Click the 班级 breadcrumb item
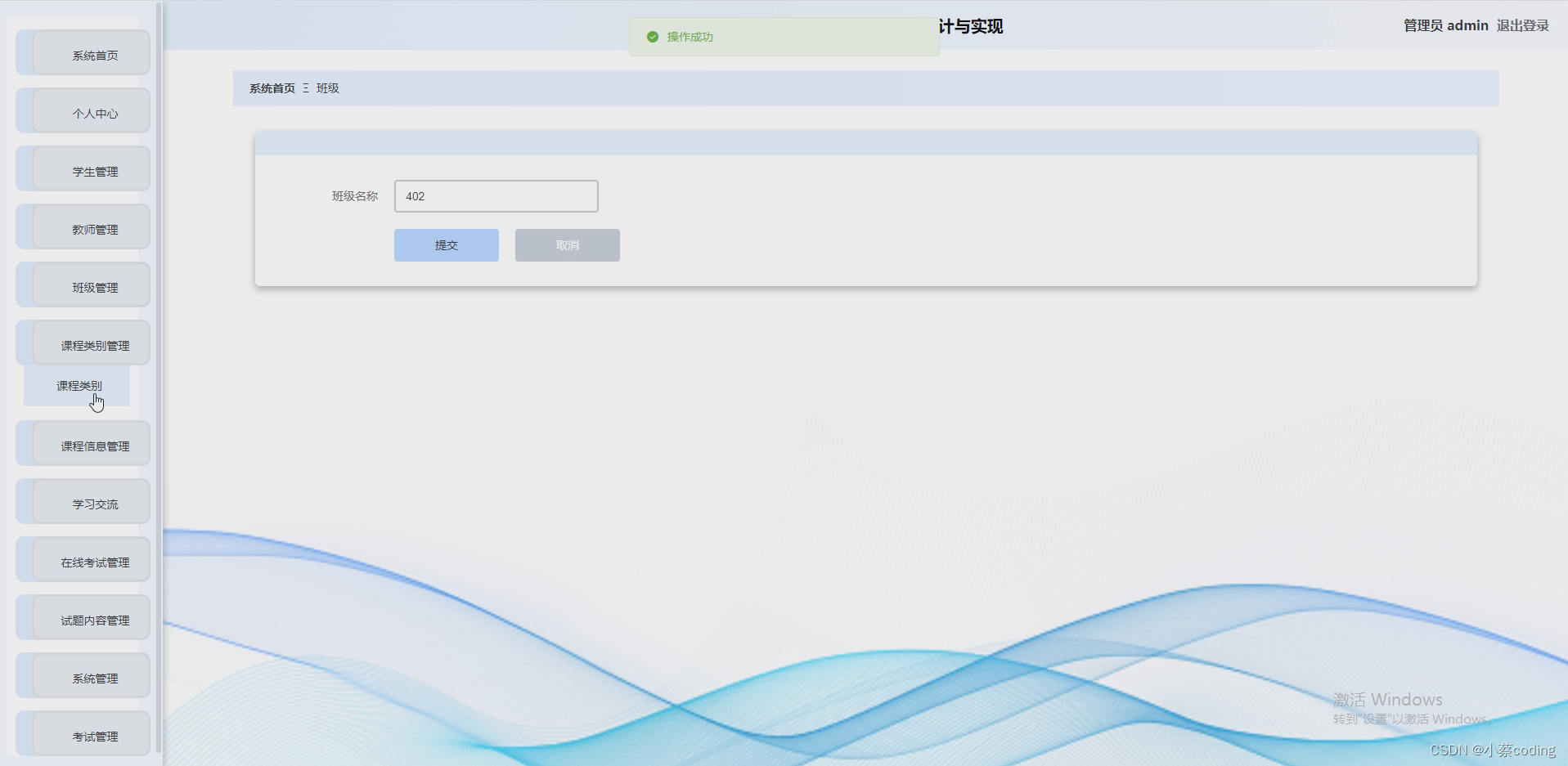Screen dimensions: 1568x766 tap(328, 88)
